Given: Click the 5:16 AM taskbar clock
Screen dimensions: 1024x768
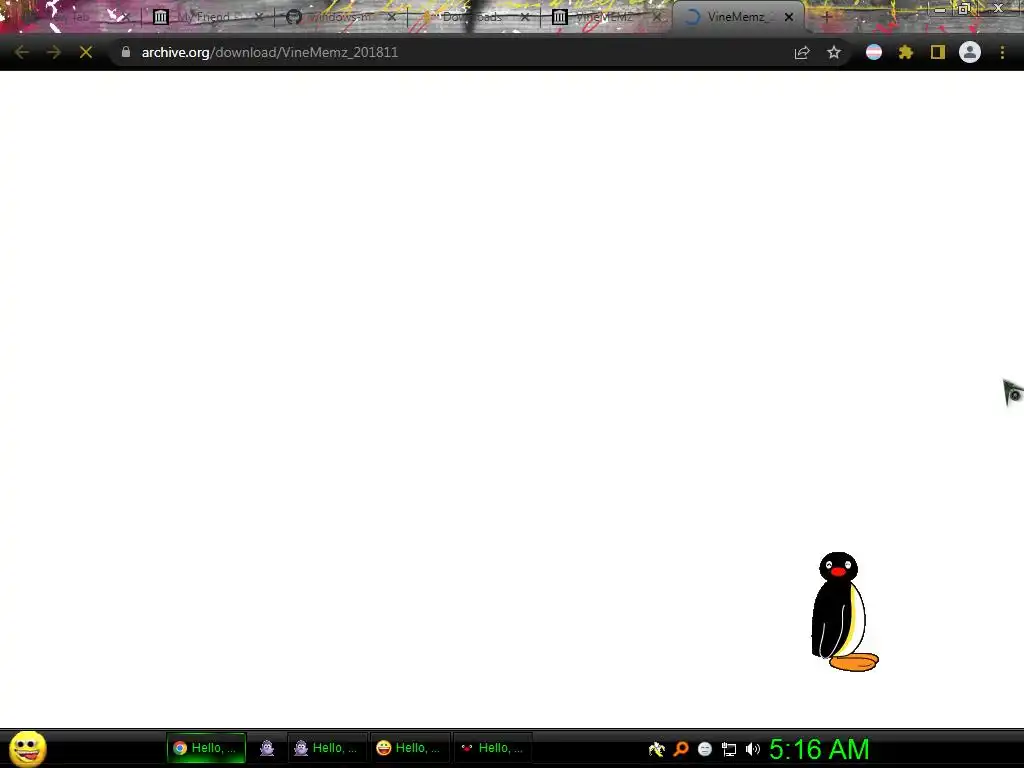Looking at the screenshot, I should pyautogui.click(x=819, y=749).
